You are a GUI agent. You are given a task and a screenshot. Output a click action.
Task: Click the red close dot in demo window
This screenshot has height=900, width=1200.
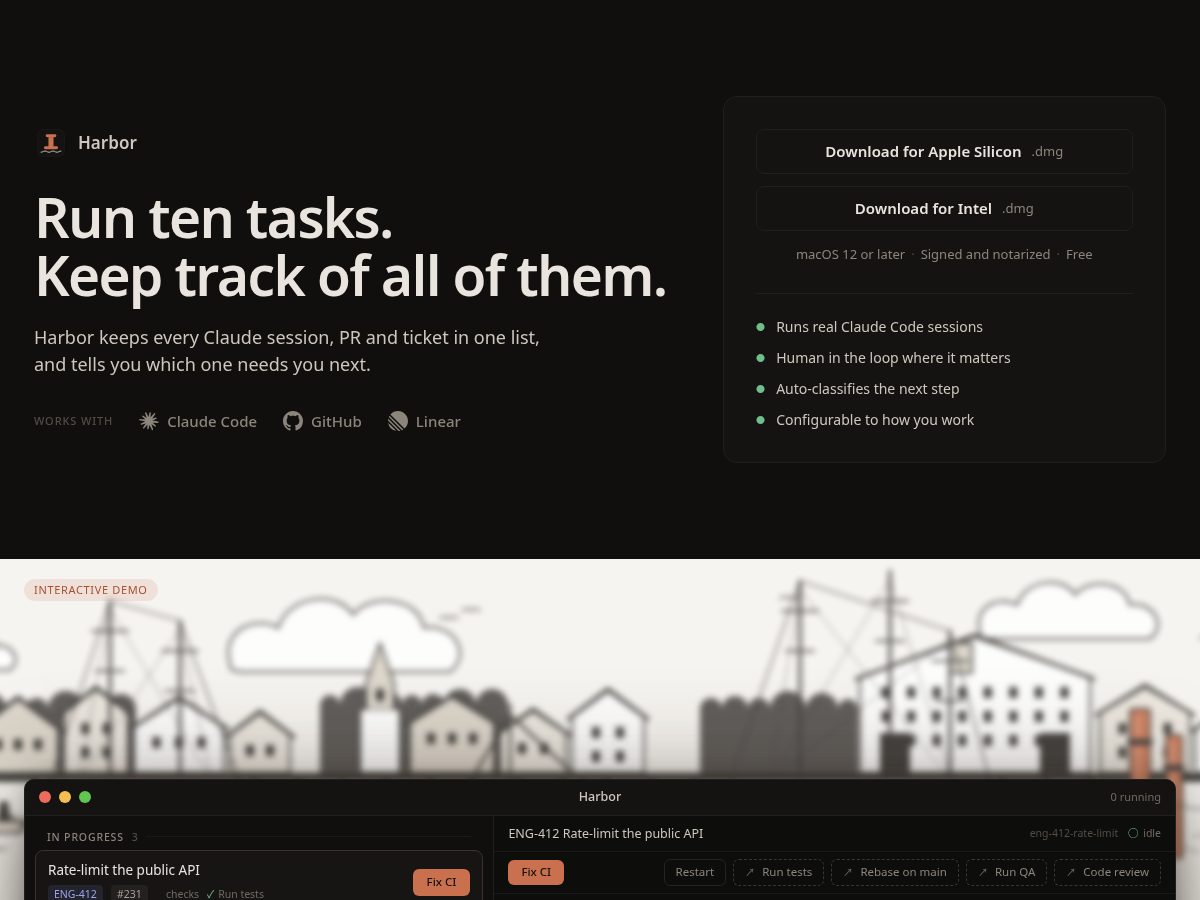click(x=45, y=797)
